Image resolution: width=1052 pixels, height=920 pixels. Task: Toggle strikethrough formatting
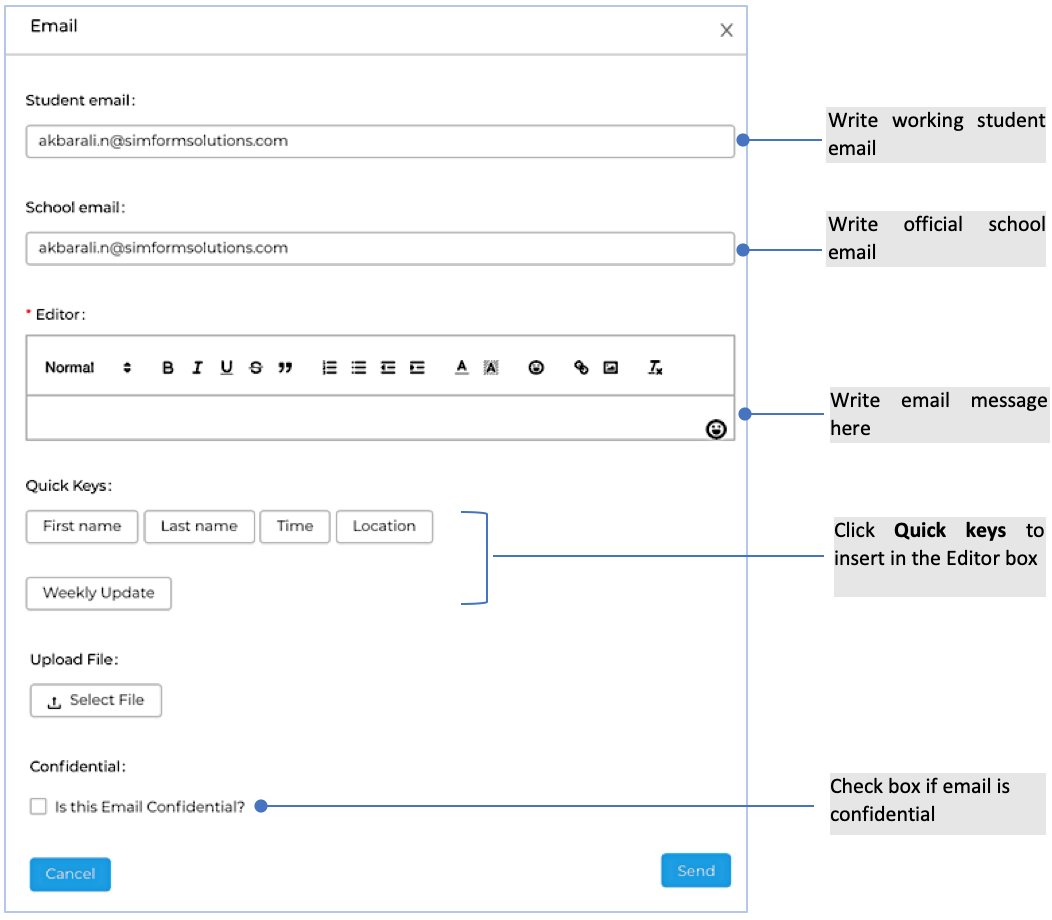click(x=256, y=368)
